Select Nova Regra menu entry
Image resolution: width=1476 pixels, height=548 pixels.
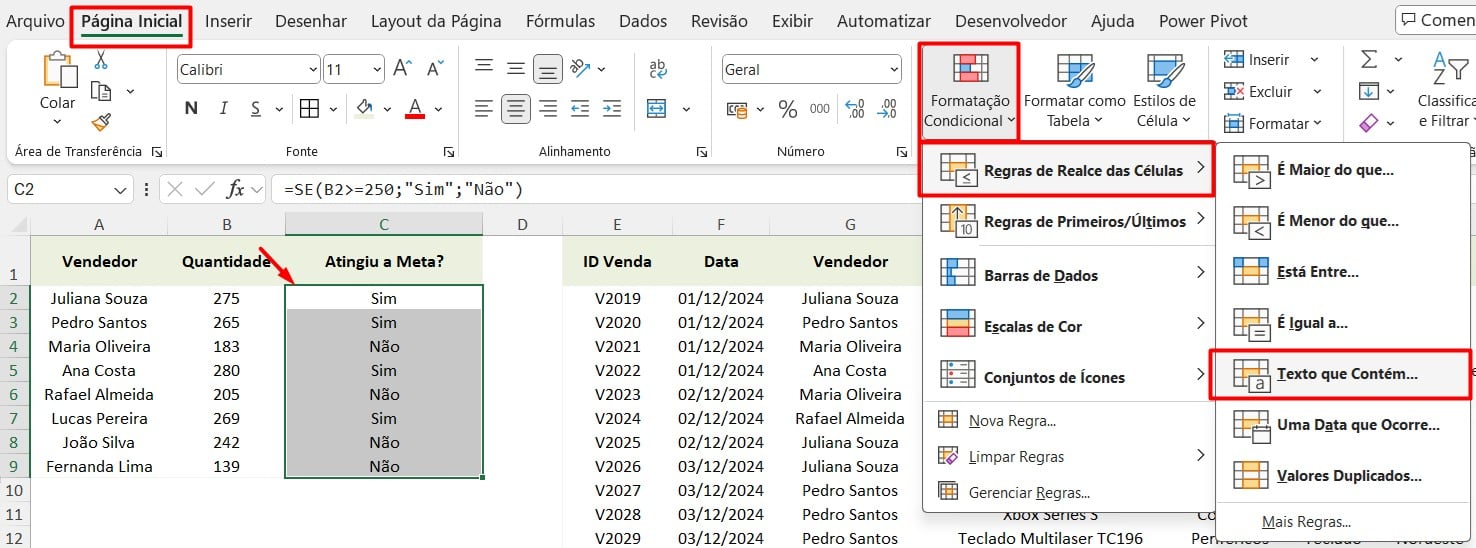click(1069, 421)
